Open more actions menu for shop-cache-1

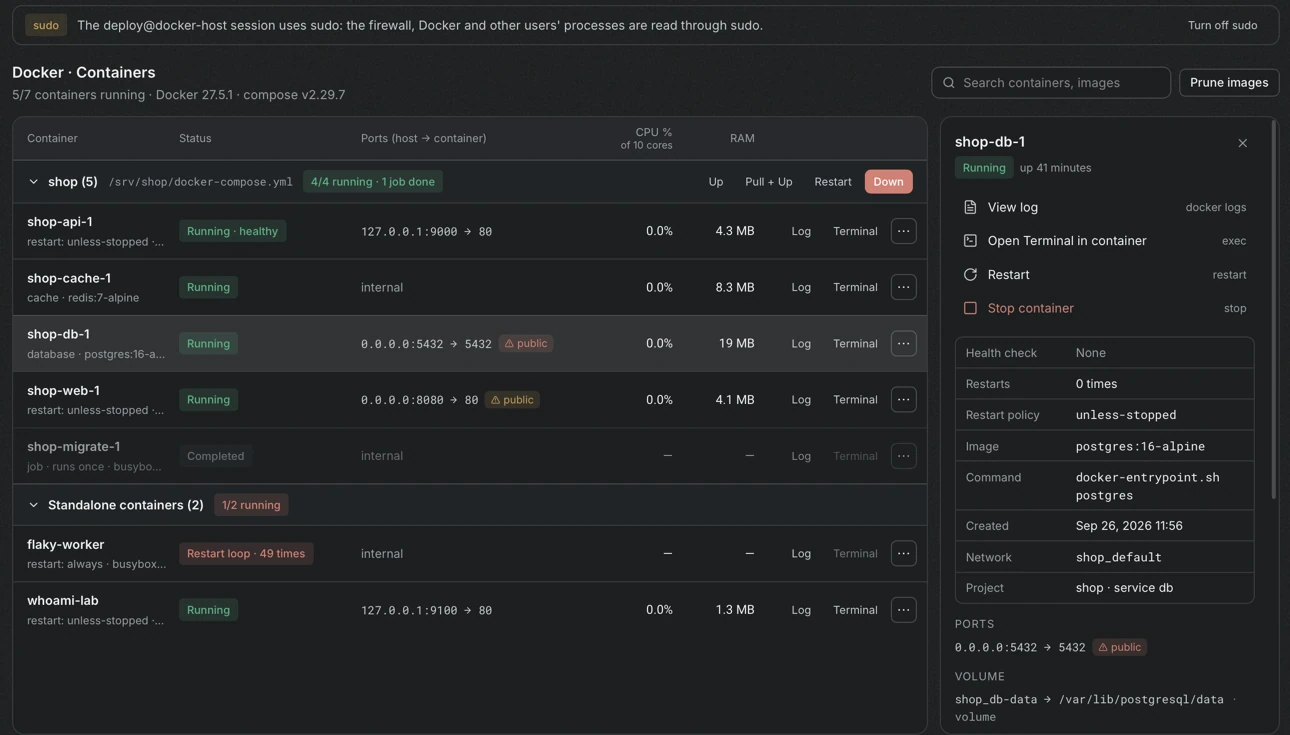(903, 287)
